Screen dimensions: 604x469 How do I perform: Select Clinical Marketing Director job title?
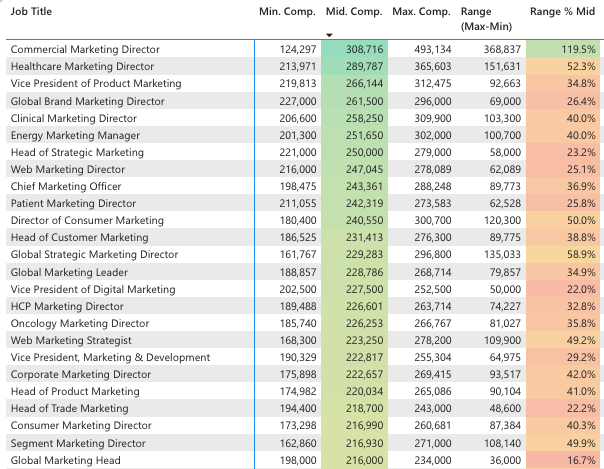click(74, 118)
